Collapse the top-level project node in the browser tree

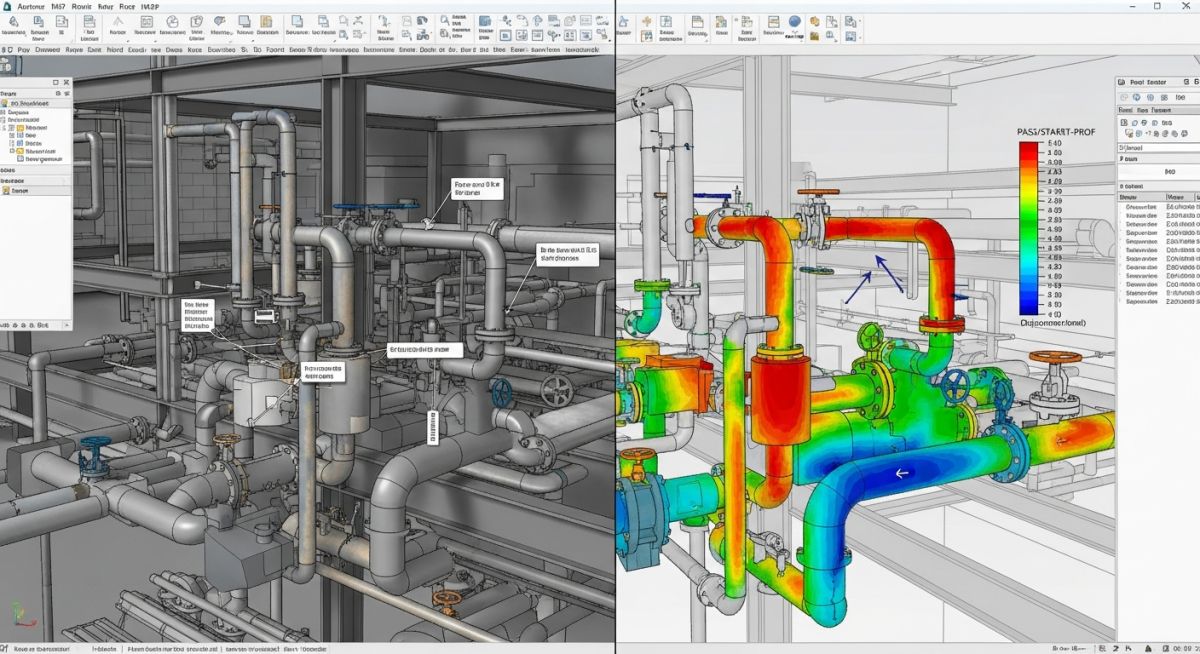(10, 102)
